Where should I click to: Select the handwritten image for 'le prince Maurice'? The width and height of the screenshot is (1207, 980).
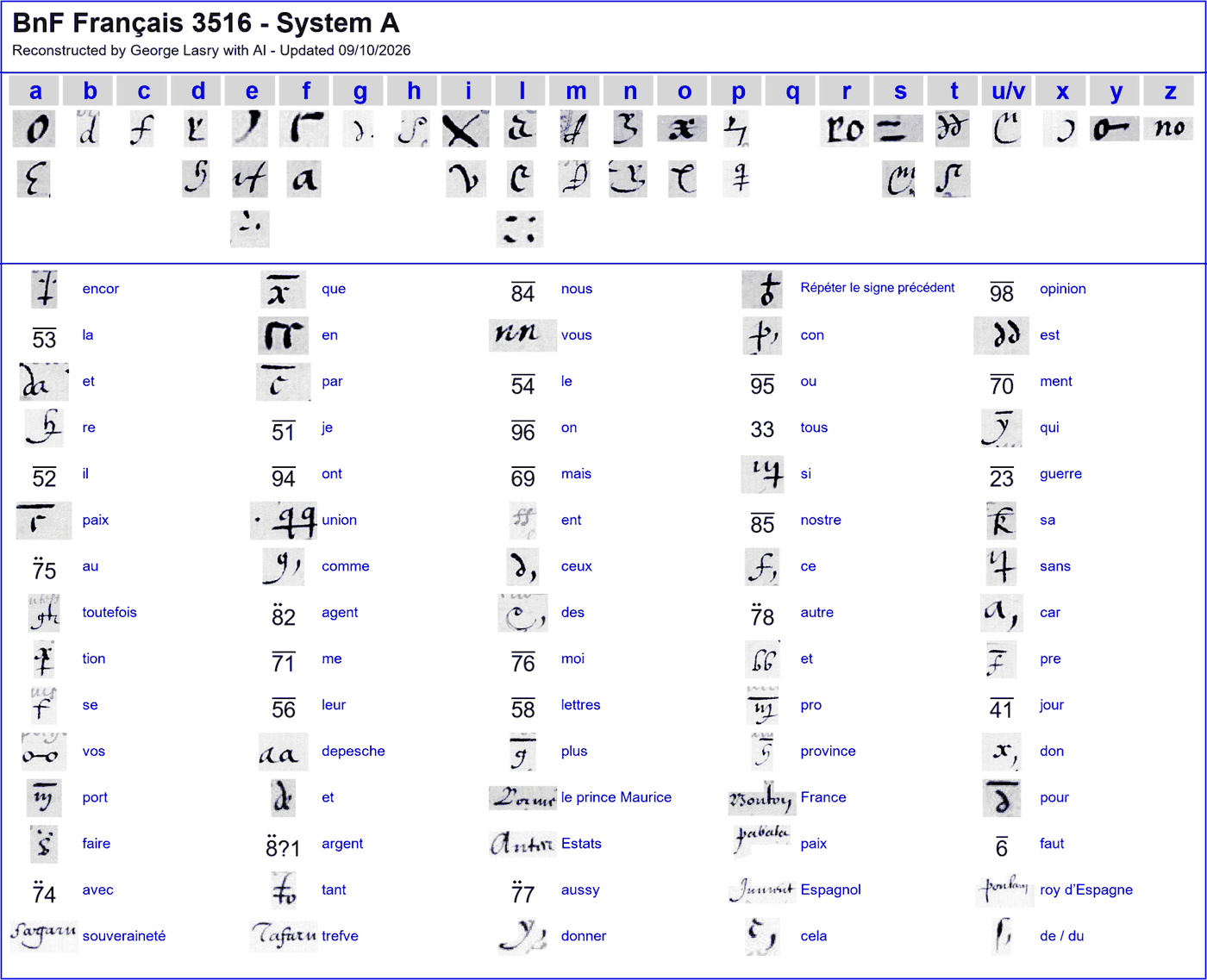pyautogui.click(x=522, y=798)
